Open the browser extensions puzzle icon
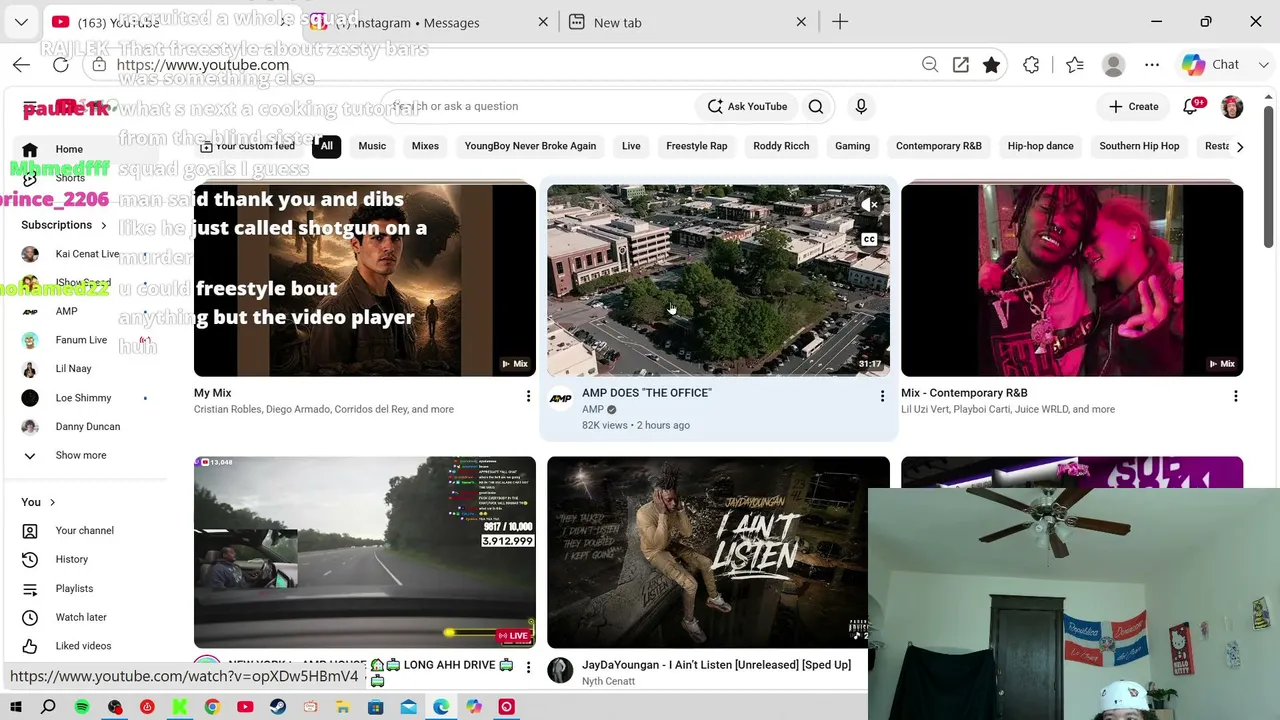Screen dimensions: 1280x720 pos(1031,65)
